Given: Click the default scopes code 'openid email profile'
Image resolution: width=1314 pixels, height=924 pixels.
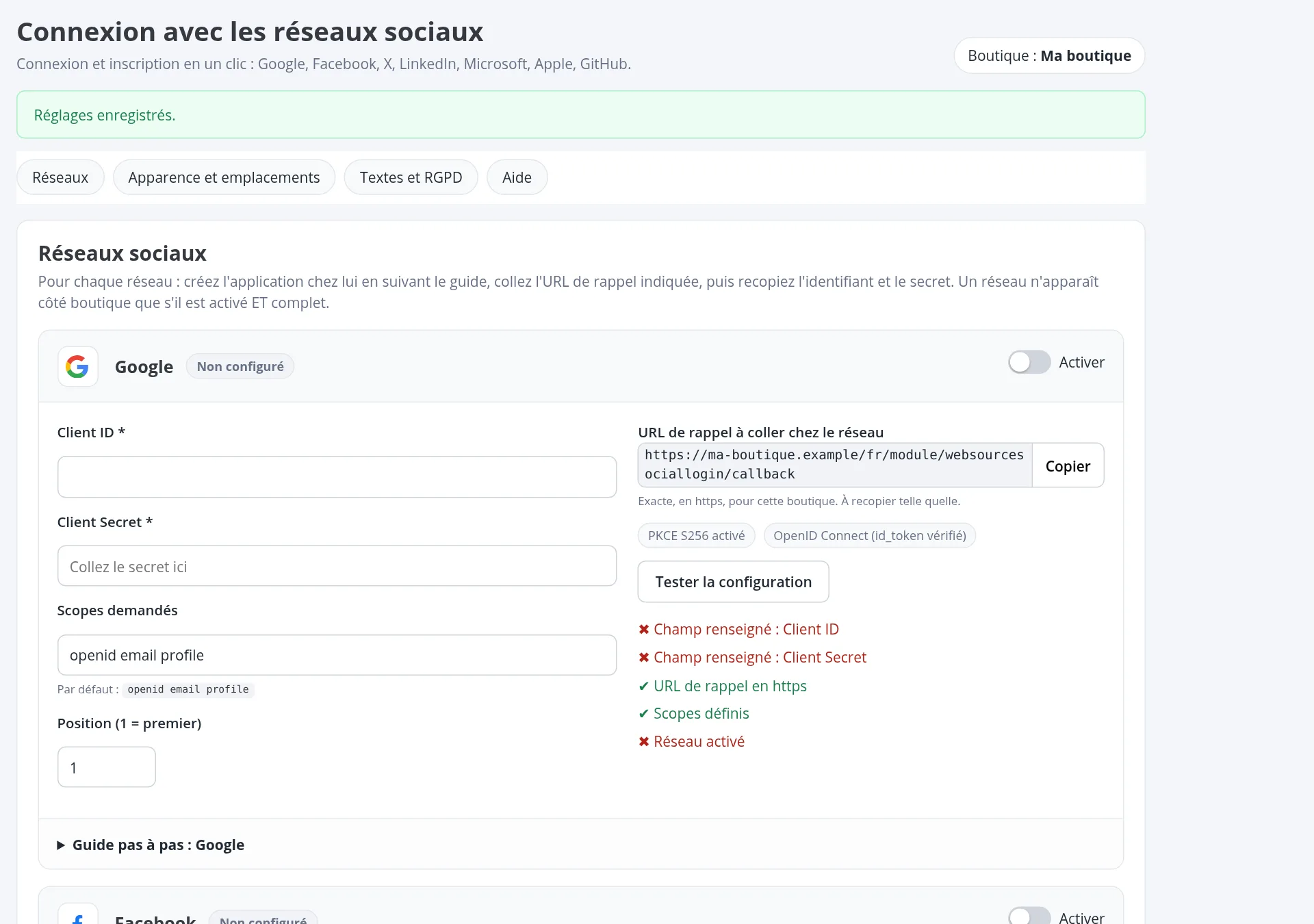Looking at the screenshot, I should coord(188,689).
